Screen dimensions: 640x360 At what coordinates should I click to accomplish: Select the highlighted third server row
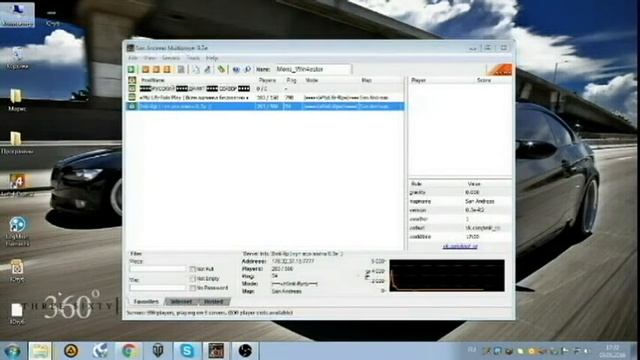[265, 107]
